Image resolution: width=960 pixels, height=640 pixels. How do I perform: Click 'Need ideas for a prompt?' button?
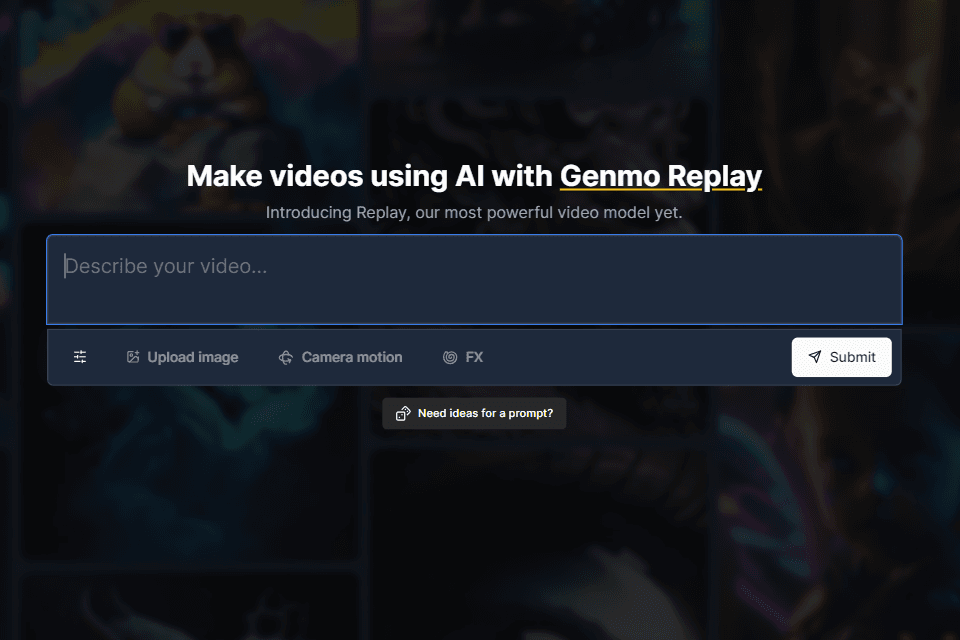[x=474, y=413]
